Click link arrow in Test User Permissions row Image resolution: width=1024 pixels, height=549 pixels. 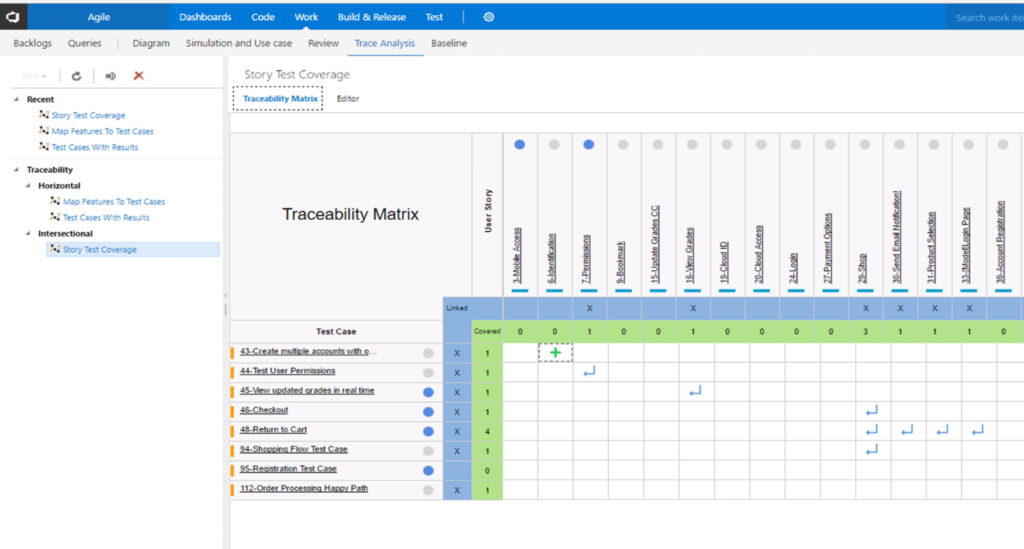tap(589, 372)
